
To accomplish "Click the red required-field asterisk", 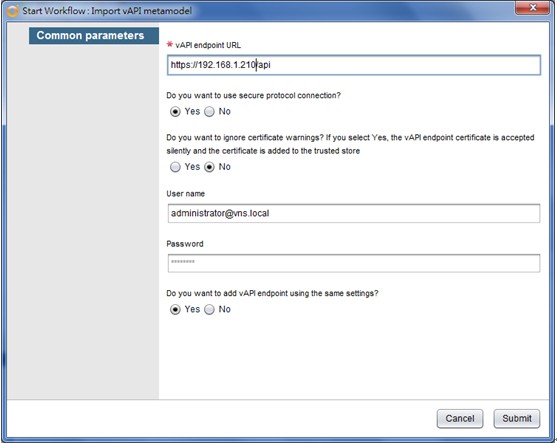I will click(x=169, y=44).
